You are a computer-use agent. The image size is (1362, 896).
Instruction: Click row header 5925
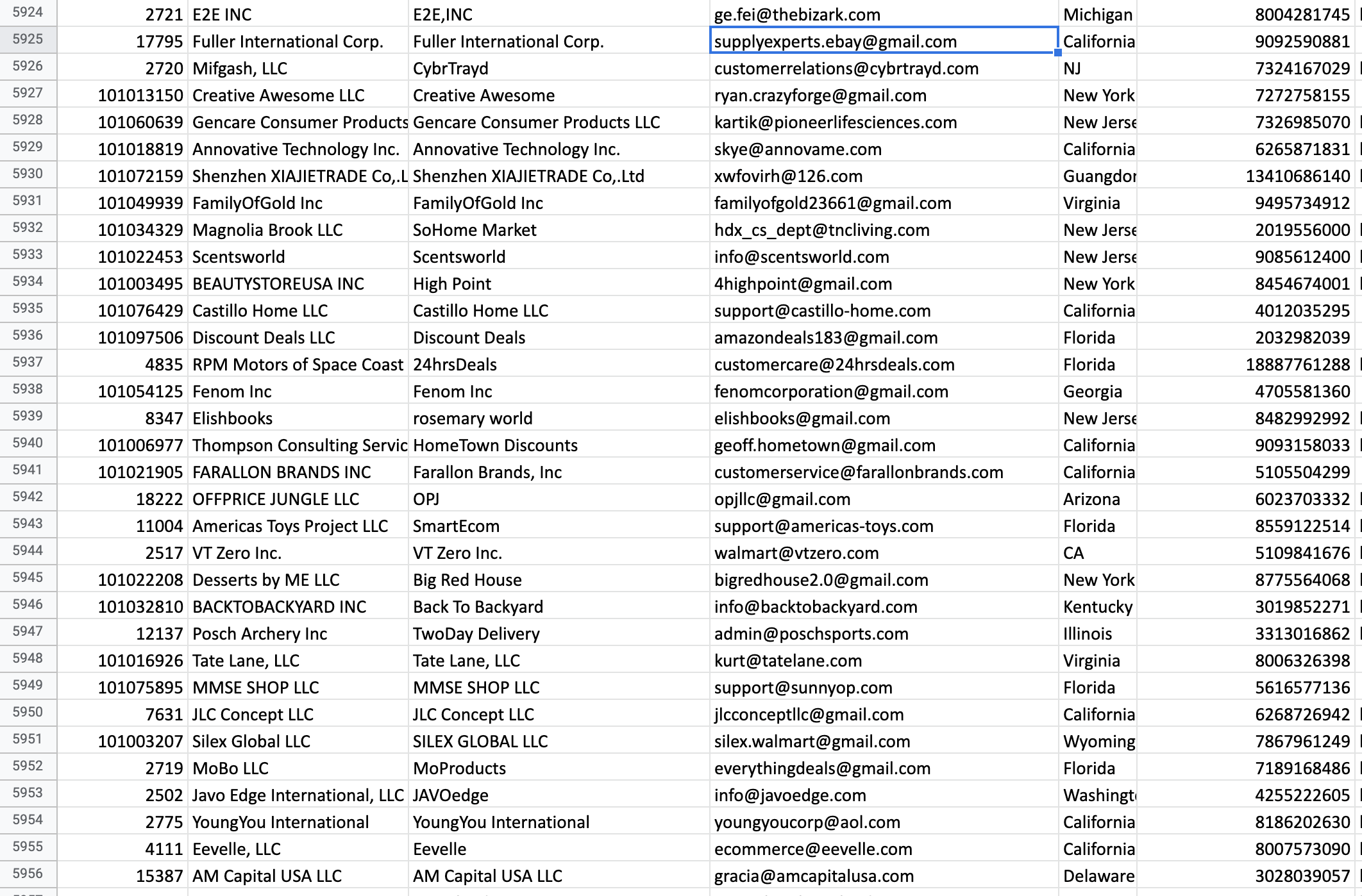[x=28, y=40]
